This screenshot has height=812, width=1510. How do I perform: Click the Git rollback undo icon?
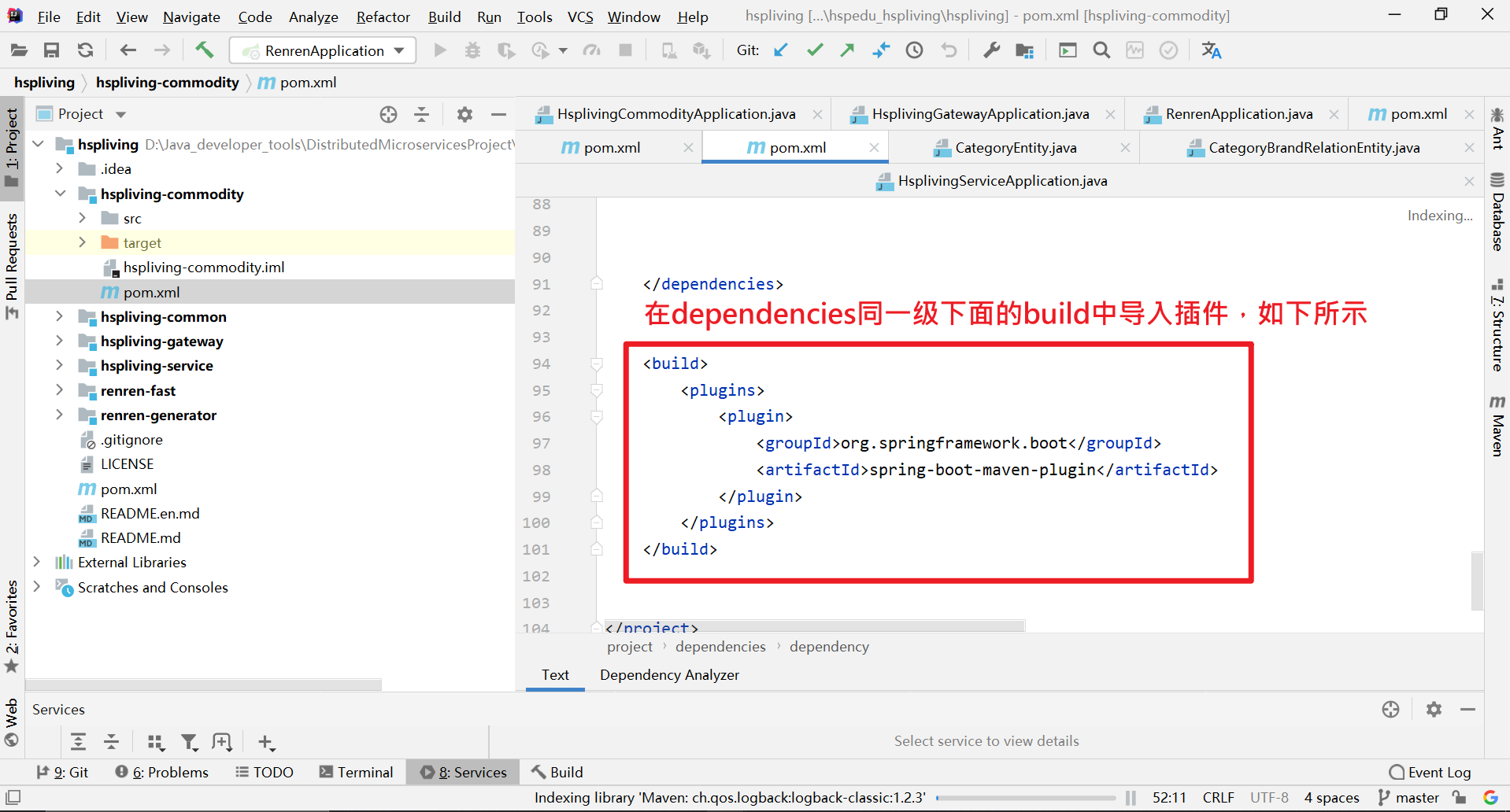point(949,50)
